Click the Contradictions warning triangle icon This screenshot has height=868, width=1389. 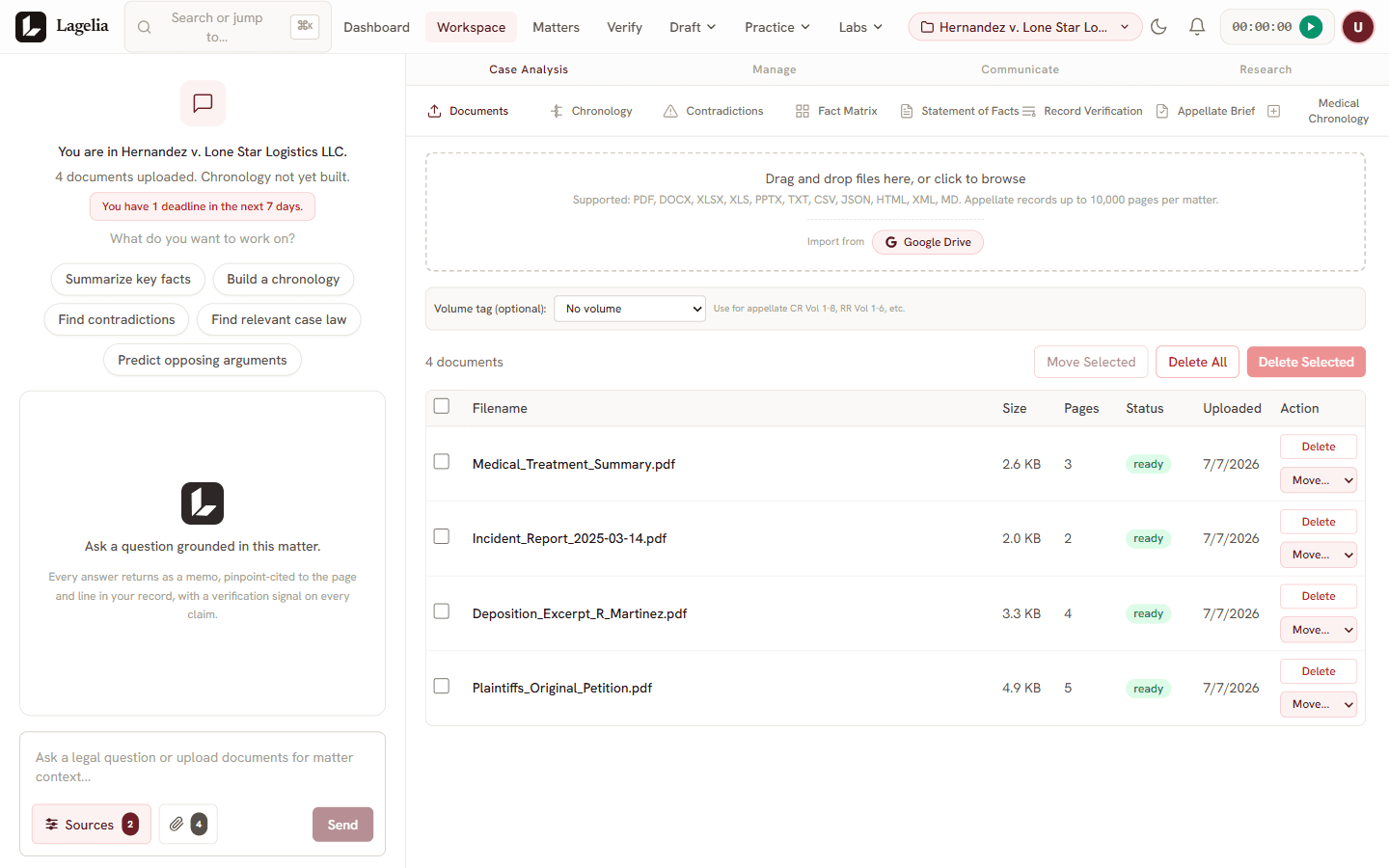pyautogui.click(x=670, y=111)
